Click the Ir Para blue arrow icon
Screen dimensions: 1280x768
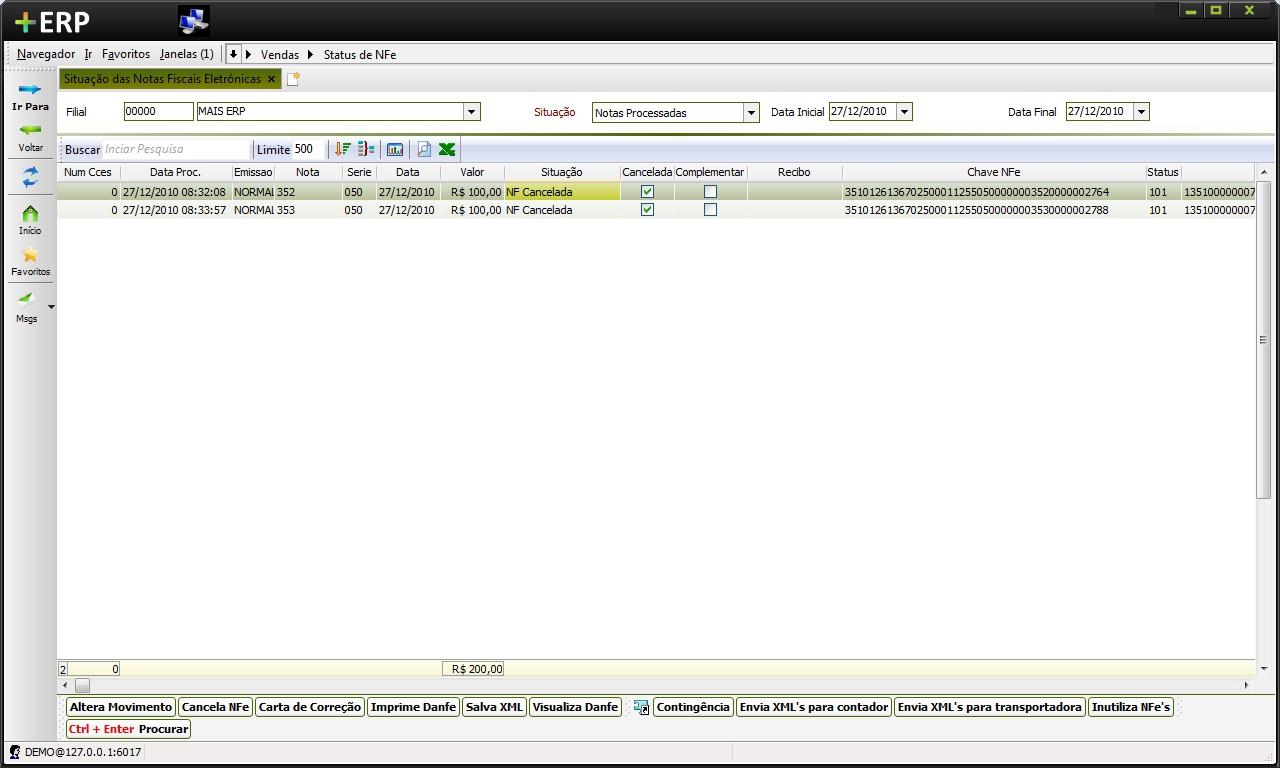pyautogui.click(x=30, y=89)
